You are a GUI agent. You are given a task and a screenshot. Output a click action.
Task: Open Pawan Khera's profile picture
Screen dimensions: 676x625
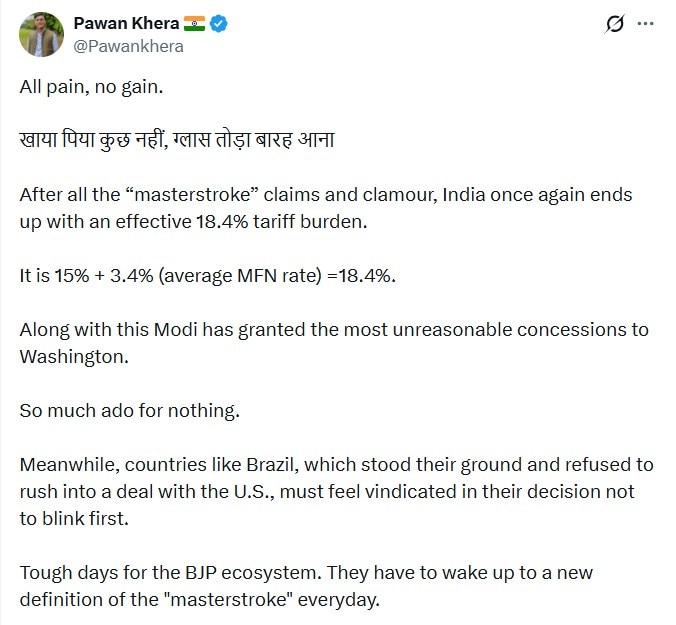[x=40, y=35]
